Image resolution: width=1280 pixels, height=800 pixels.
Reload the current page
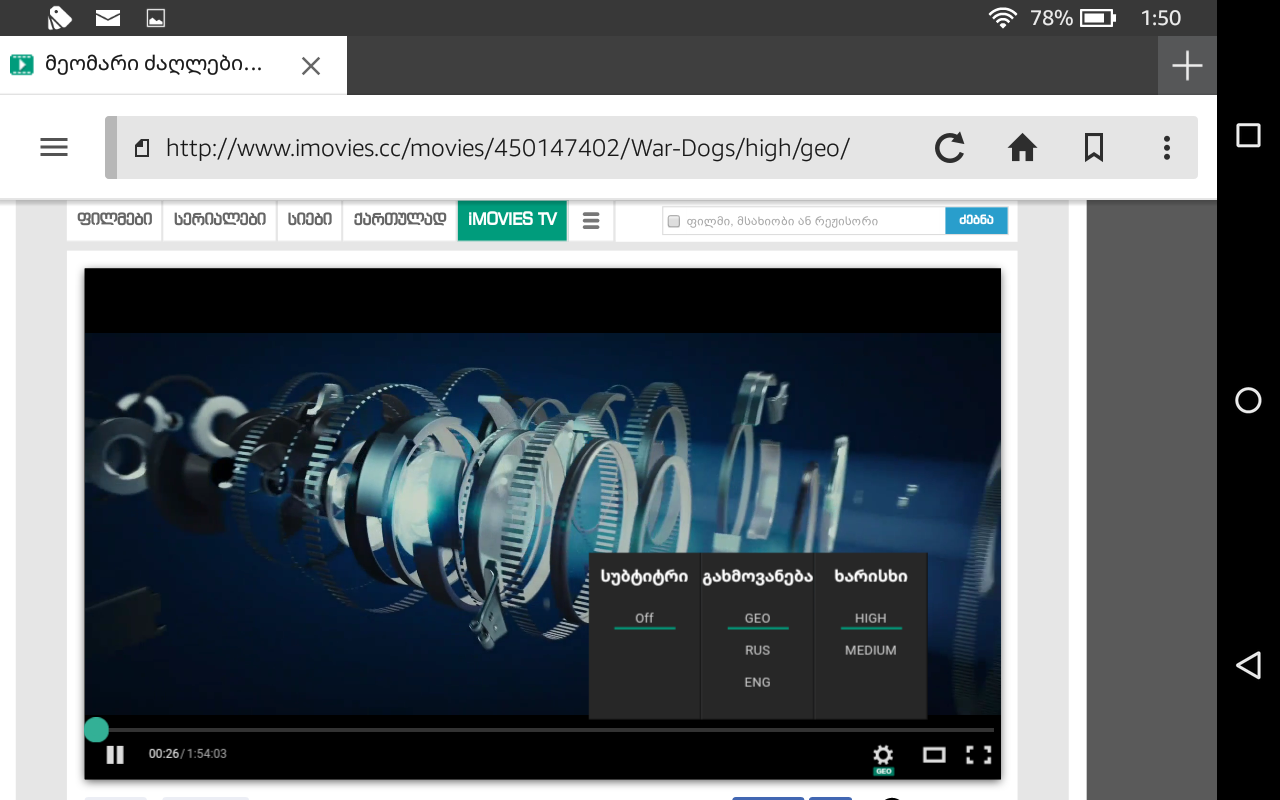tap(949, 148)
